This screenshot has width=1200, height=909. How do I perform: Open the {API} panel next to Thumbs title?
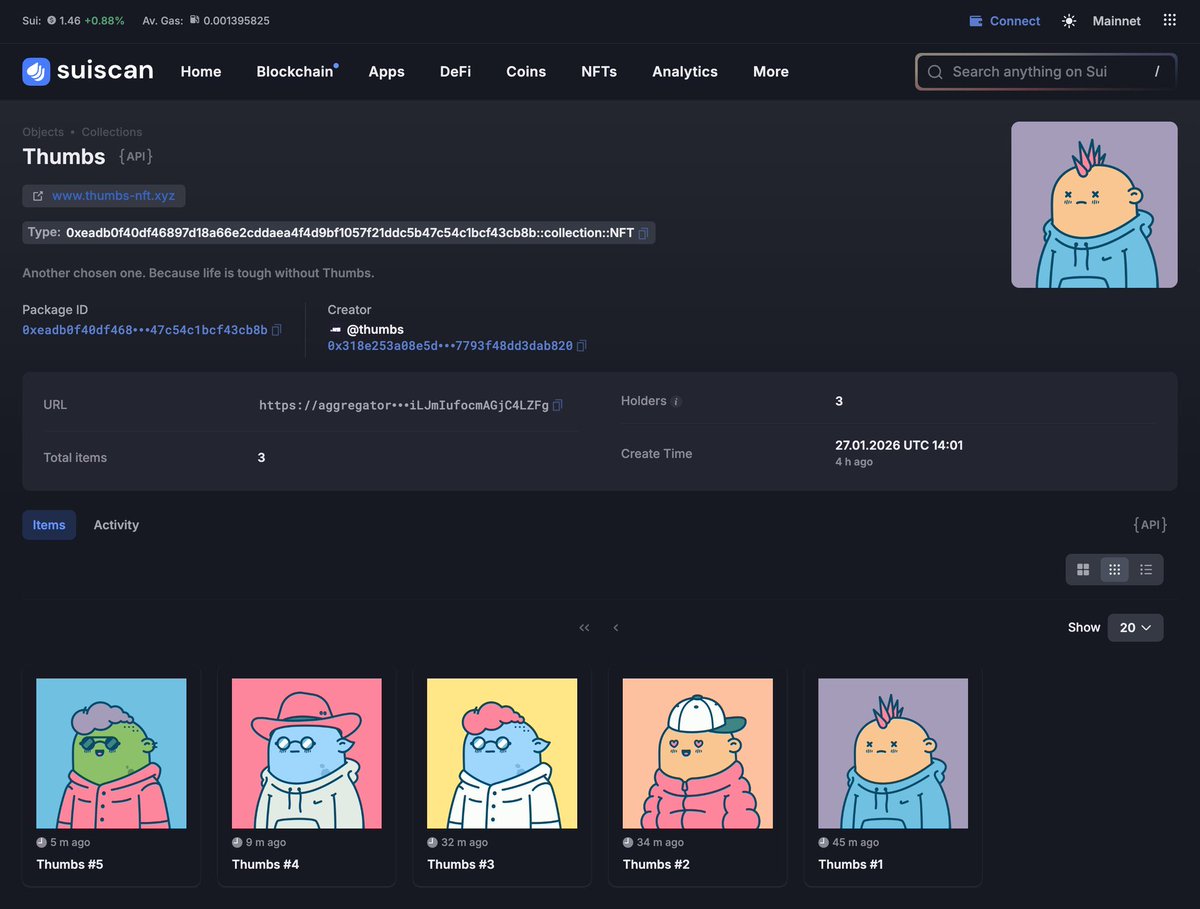point(136,156)
